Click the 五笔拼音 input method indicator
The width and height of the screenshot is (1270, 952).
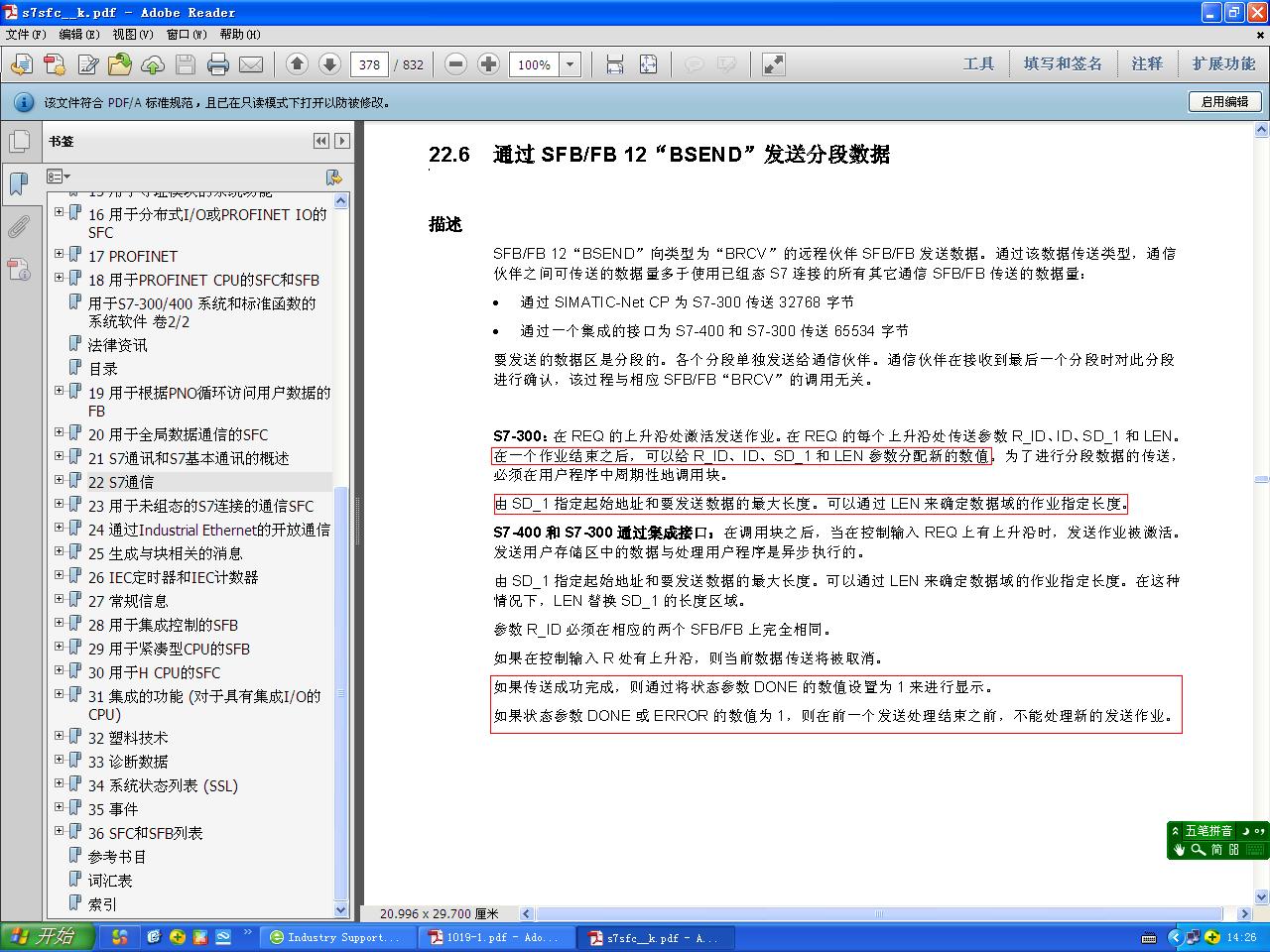[1208, 830]
